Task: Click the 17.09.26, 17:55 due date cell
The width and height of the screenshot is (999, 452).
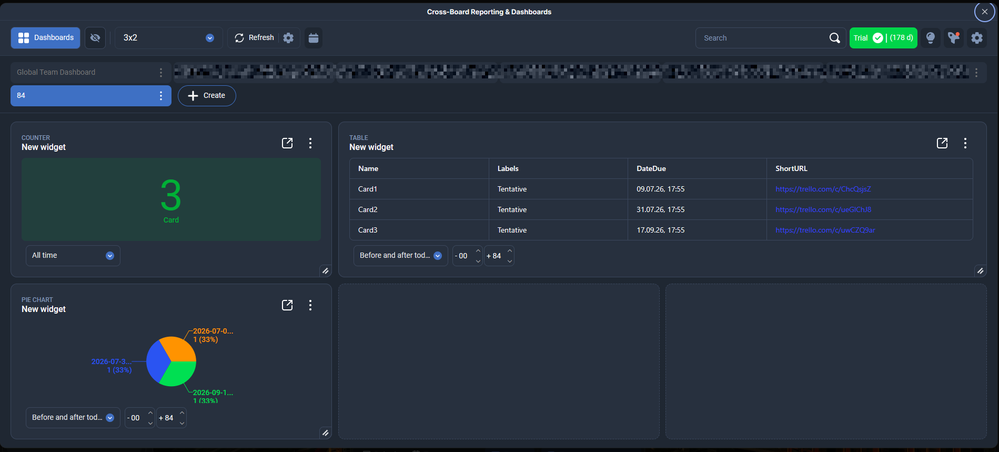Action: pos(697,230)
